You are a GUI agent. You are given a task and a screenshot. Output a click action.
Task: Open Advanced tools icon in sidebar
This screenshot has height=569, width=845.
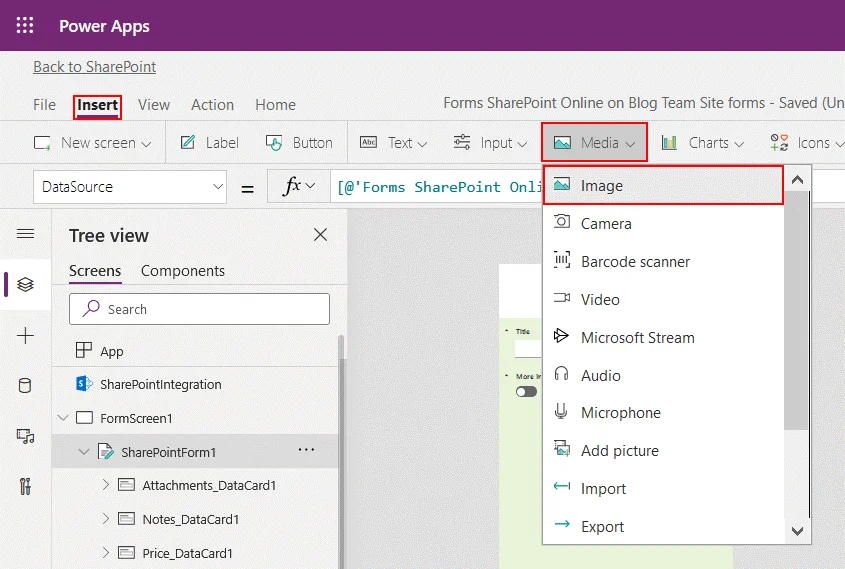click(x=26, y=487)
